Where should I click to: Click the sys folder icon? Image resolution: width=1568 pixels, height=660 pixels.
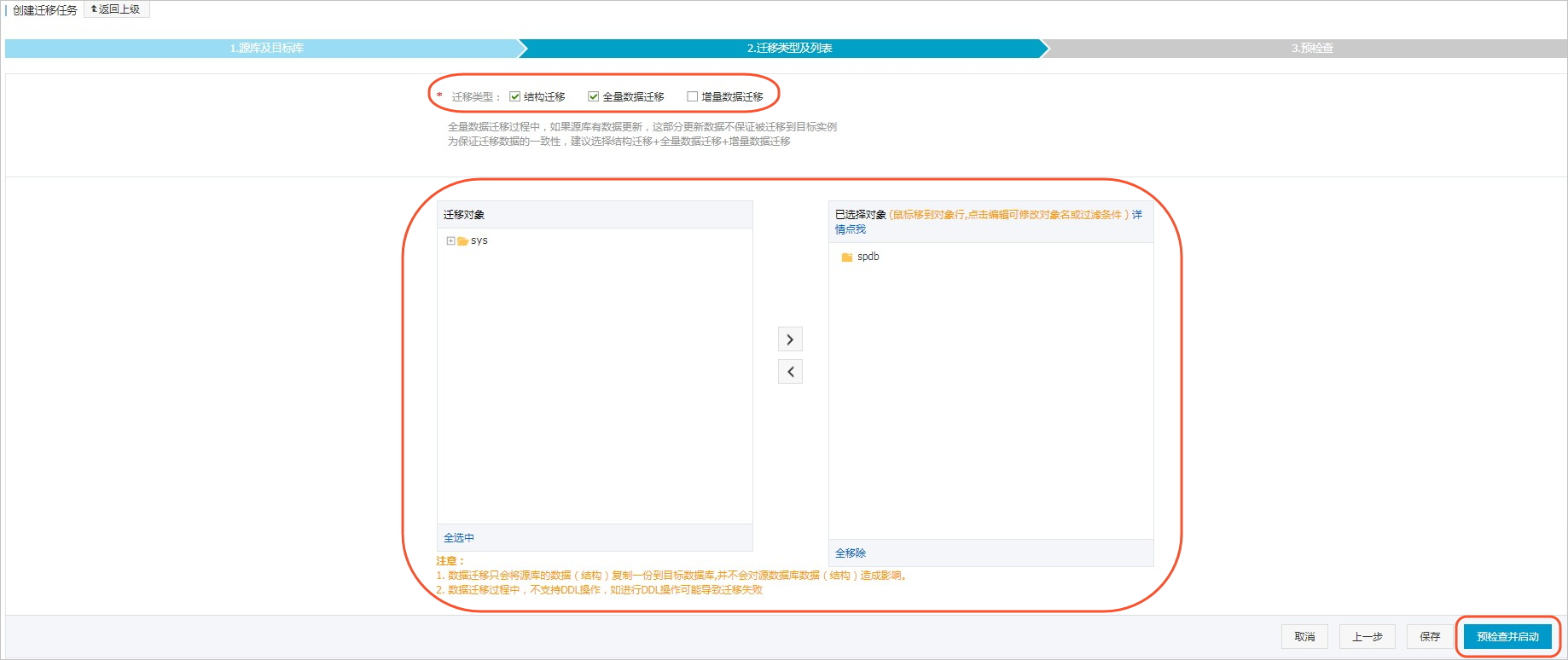pyautogui.click(x=462, y=241)
